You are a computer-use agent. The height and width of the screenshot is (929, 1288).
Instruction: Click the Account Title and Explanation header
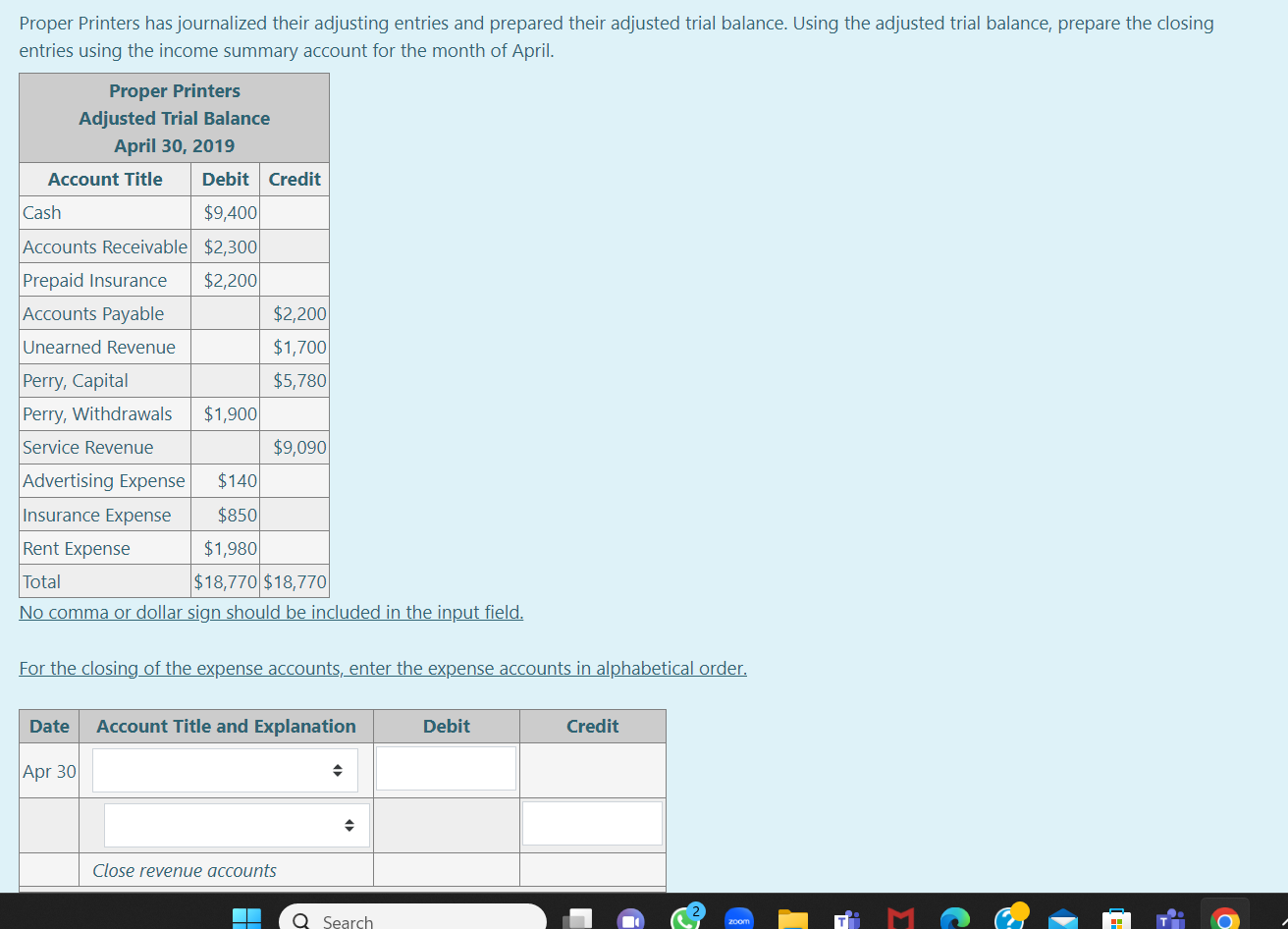pos(226,726)
